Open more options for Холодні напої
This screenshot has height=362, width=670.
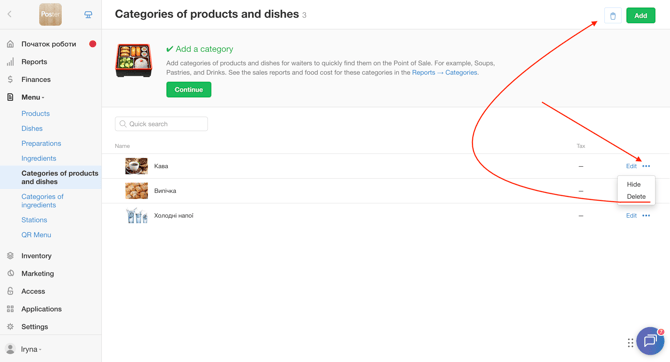pyautogui.click(x=646, y=216)
